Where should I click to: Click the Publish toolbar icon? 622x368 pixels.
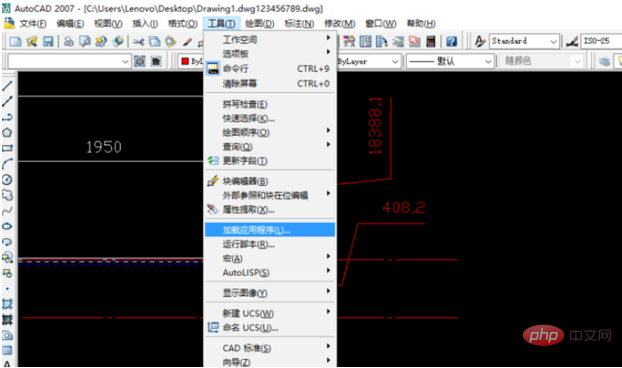[x=101, y=41]
